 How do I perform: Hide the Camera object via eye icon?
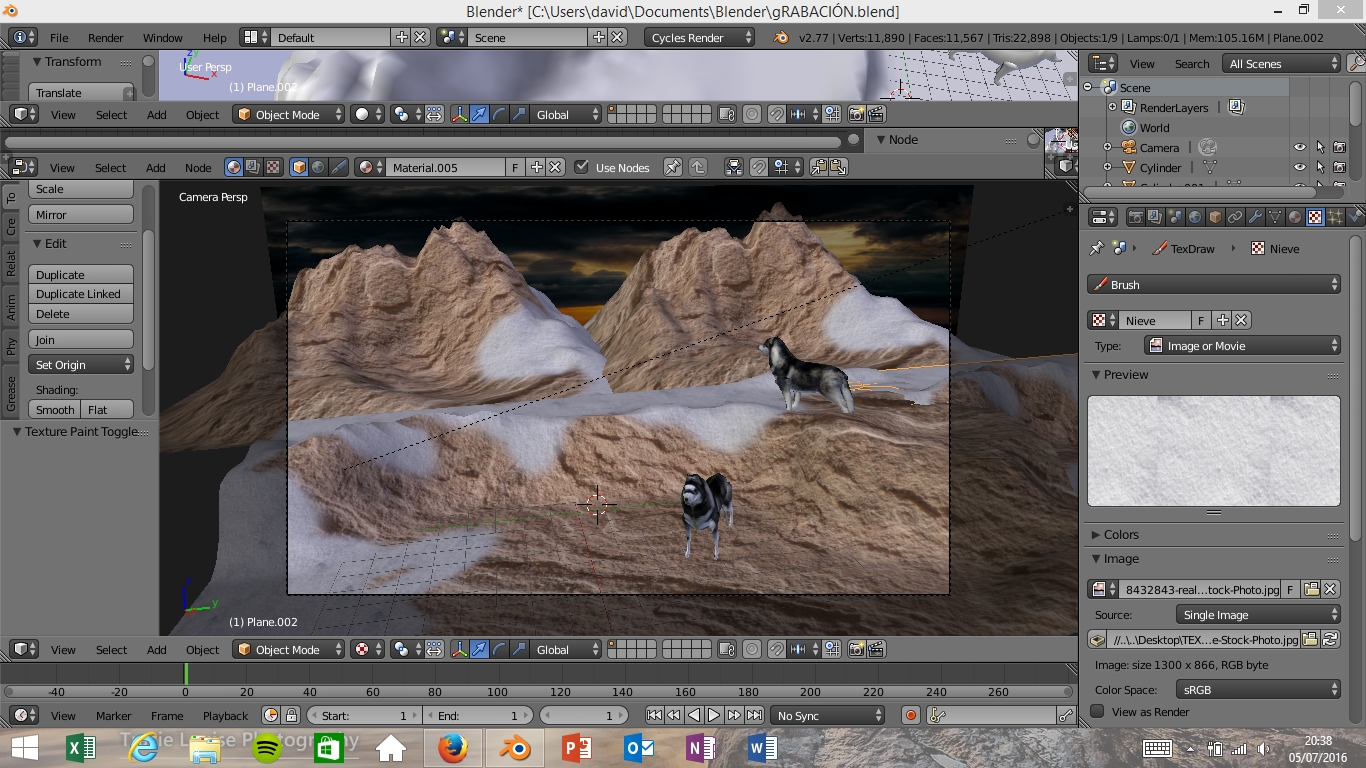[1299, 147]
